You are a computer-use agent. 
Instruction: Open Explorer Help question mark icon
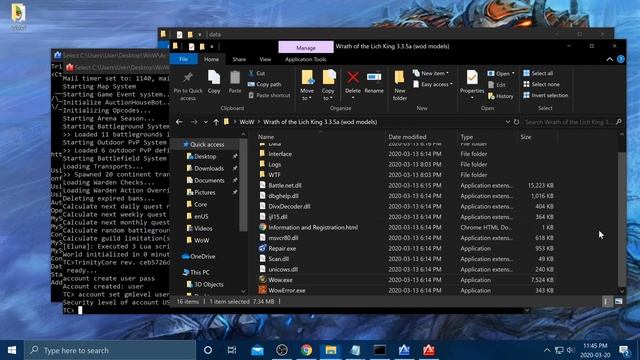[621, 59]
